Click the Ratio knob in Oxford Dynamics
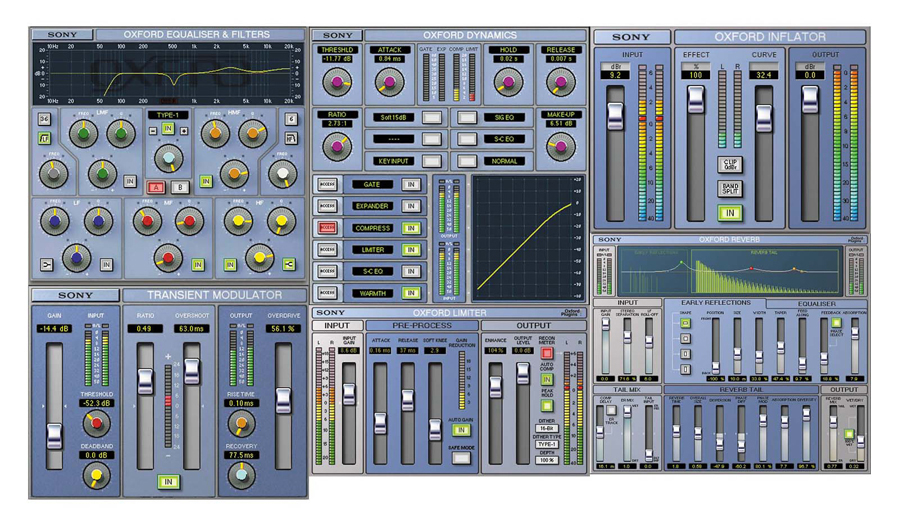The image size is (900, 518). pos(337,146)
